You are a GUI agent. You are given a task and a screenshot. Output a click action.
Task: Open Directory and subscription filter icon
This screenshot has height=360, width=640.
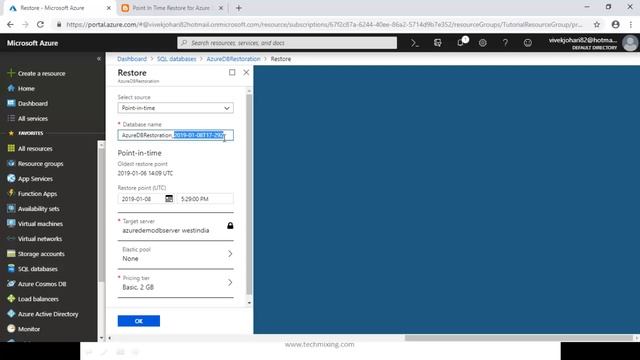coord(438,43)
